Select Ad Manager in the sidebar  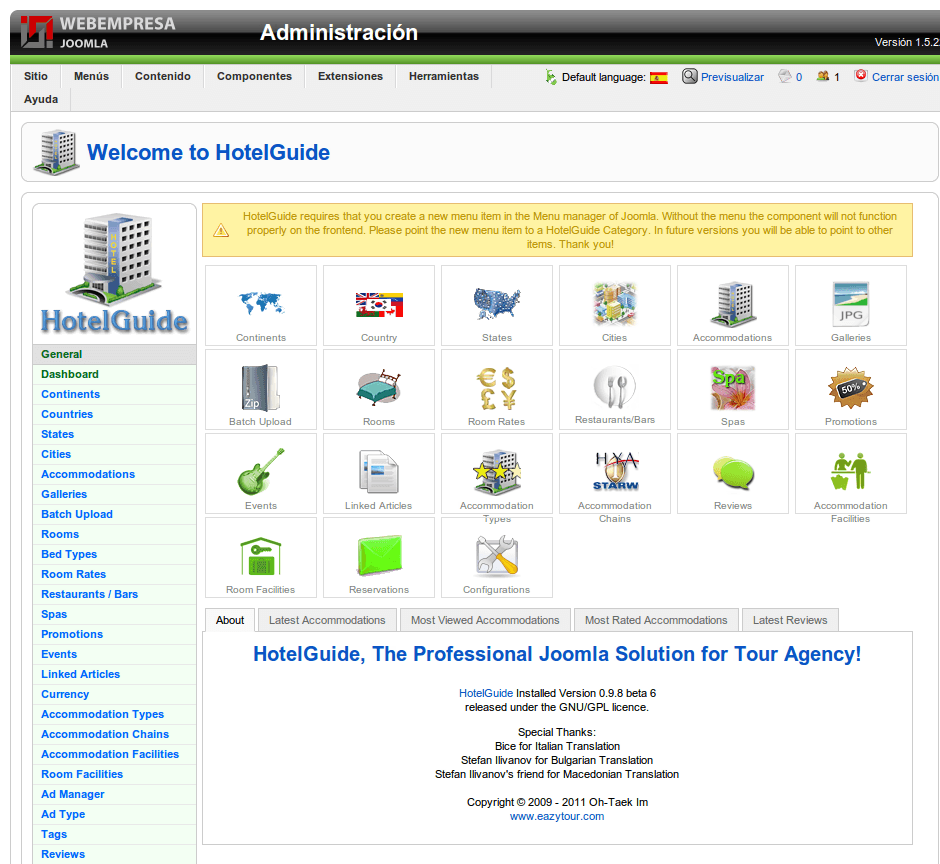click(x=115, y=794)
